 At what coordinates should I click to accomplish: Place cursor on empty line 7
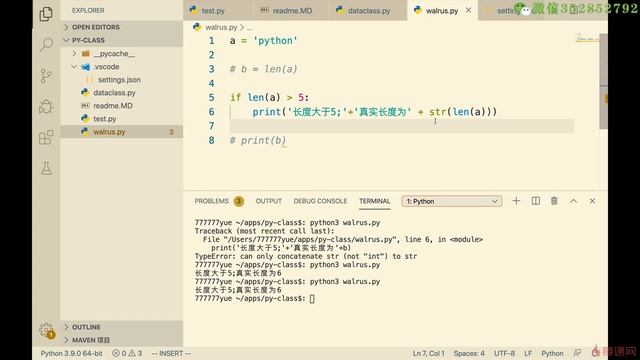coord(402,126)
